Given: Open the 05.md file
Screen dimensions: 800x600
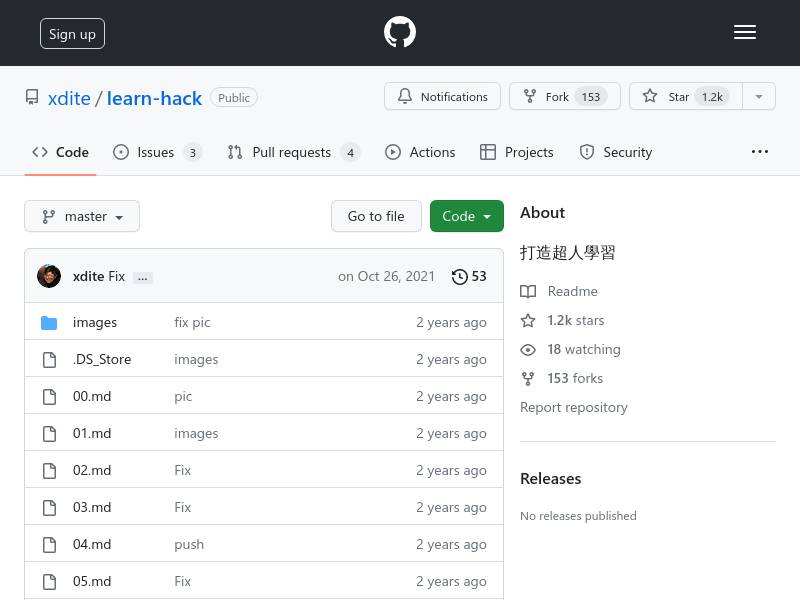Looking at the screenshot, I should 92,582.
